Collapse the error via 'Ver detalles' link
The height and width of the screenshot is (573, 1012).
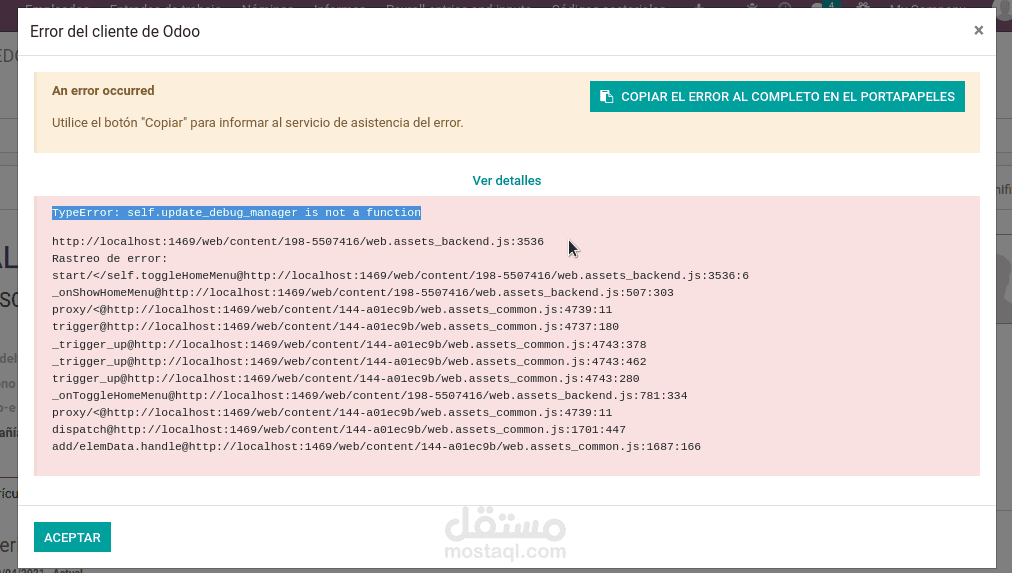[507, 181]
